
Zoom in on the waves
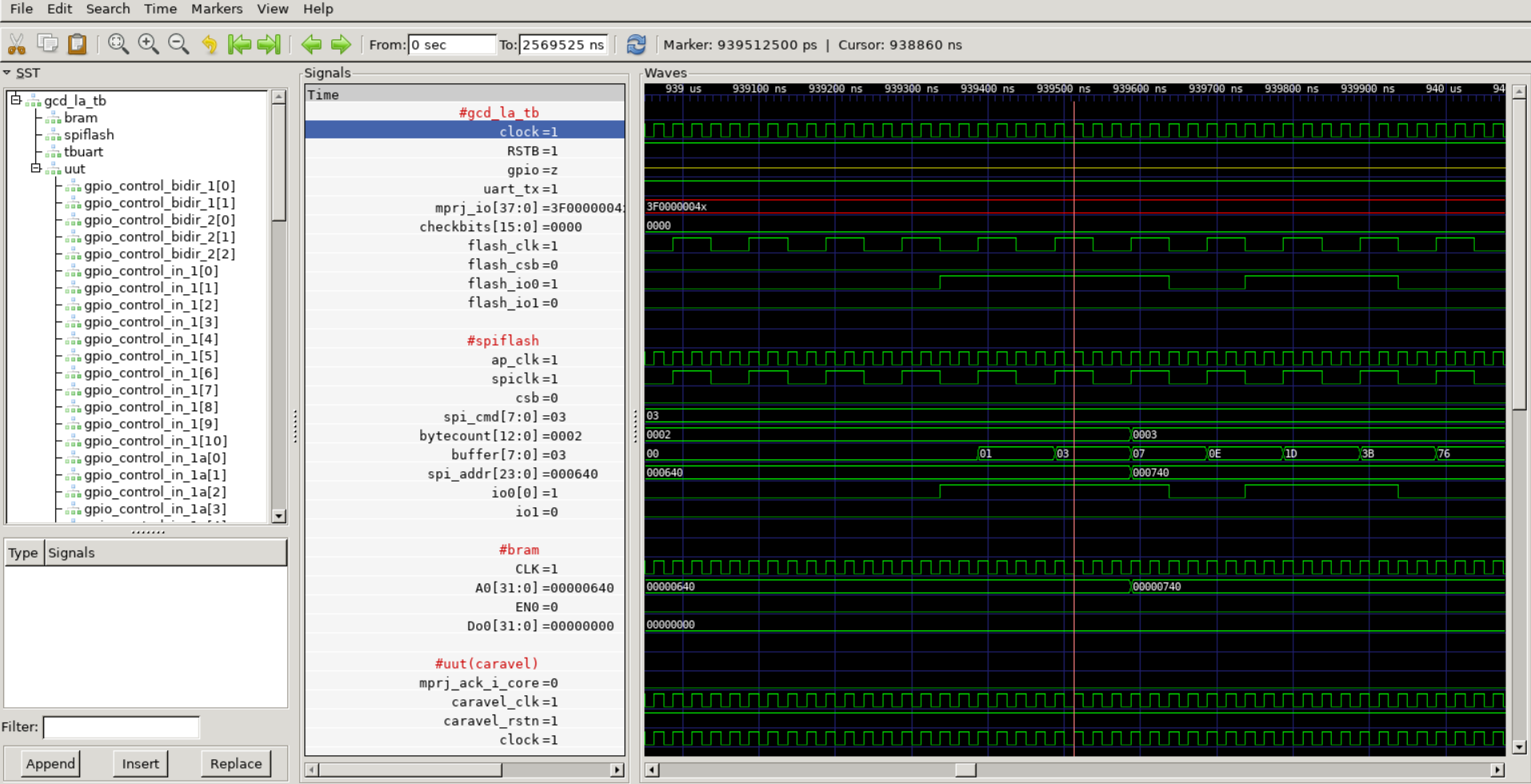tap(147, 45)
